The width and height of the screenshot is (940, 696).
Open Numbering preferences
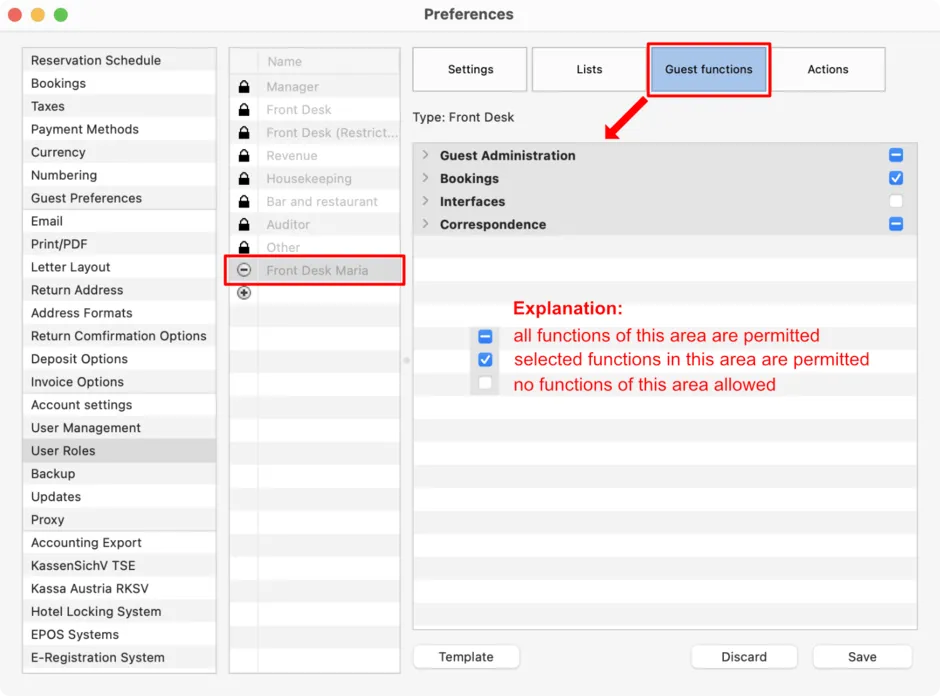click(x=119, y=175)
